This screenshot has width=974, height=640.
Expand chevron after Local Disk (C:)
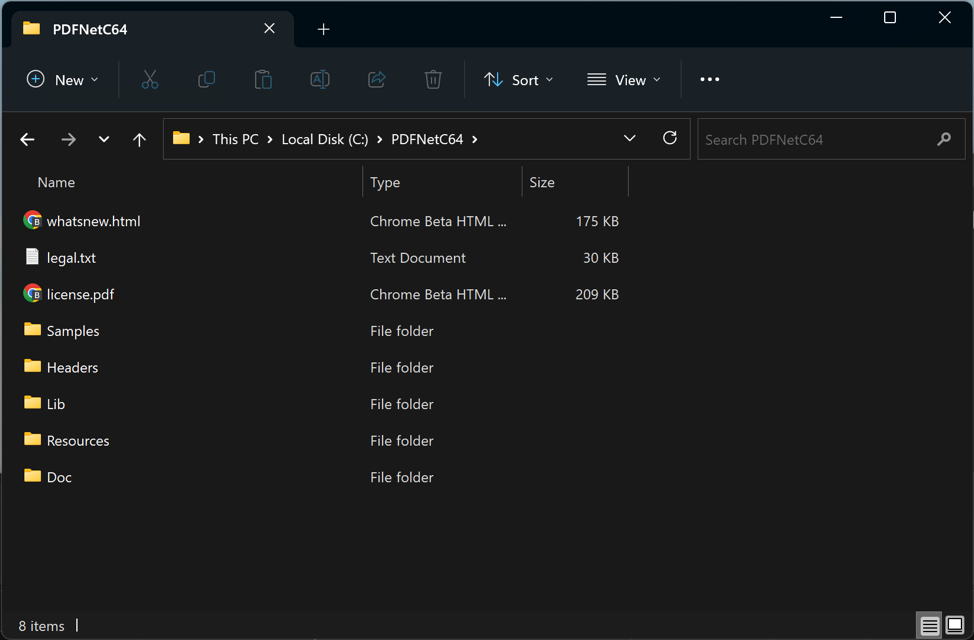(x=380, y=139)
